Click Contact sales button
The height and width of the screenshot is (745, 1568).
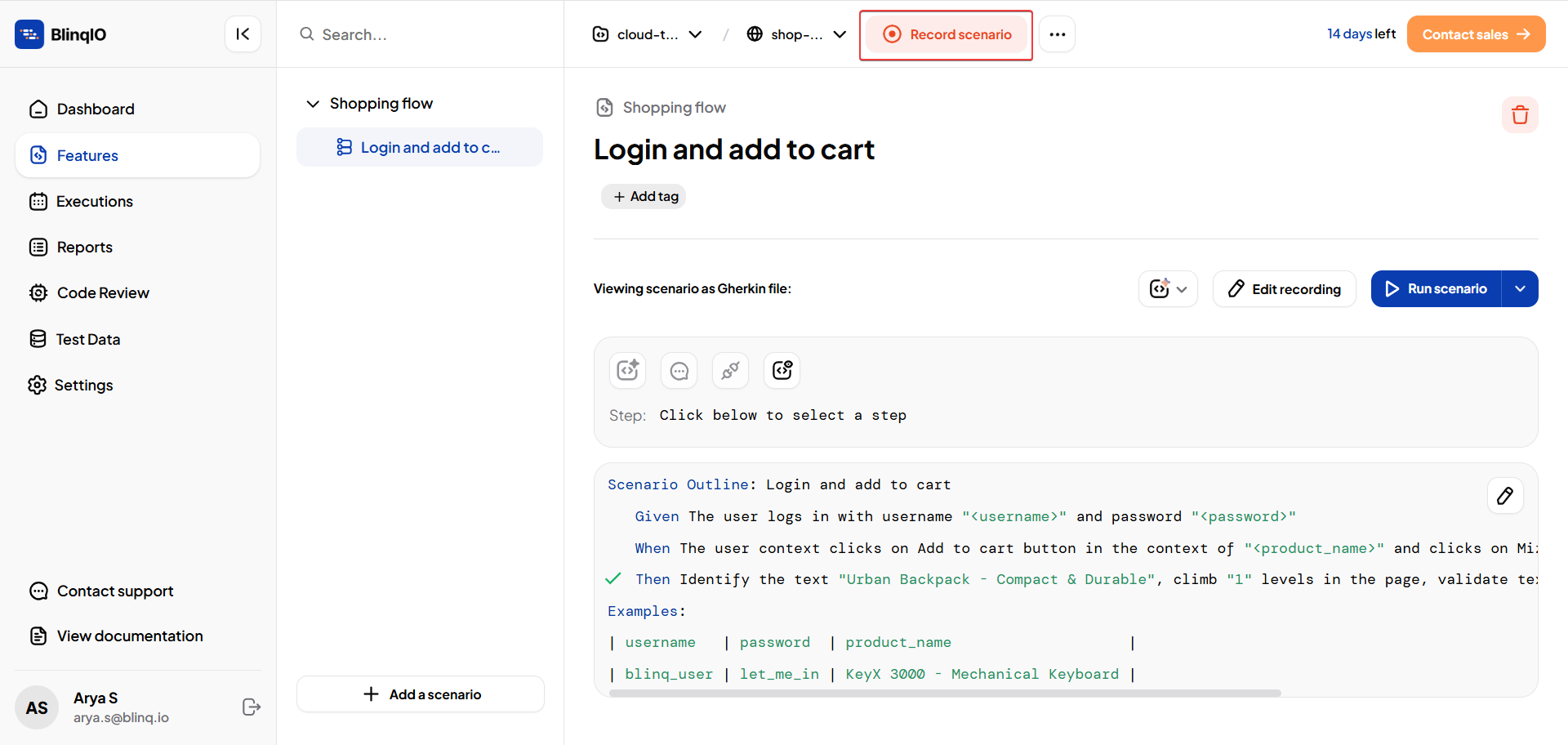1476,34
